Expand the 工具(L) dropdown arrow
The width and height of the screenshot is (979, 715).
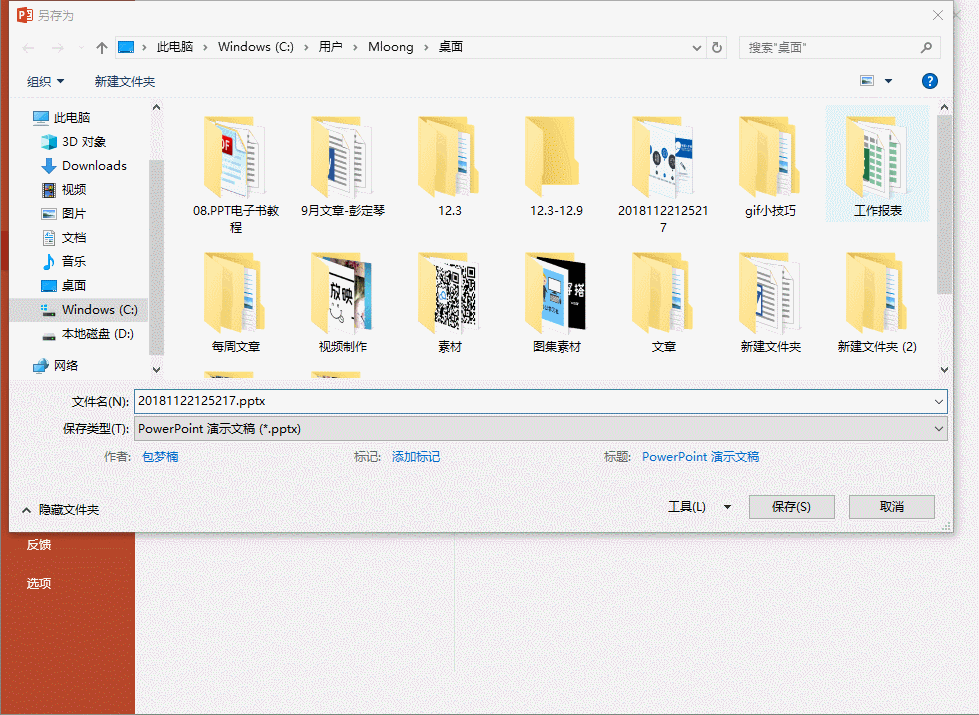[729, 506]
